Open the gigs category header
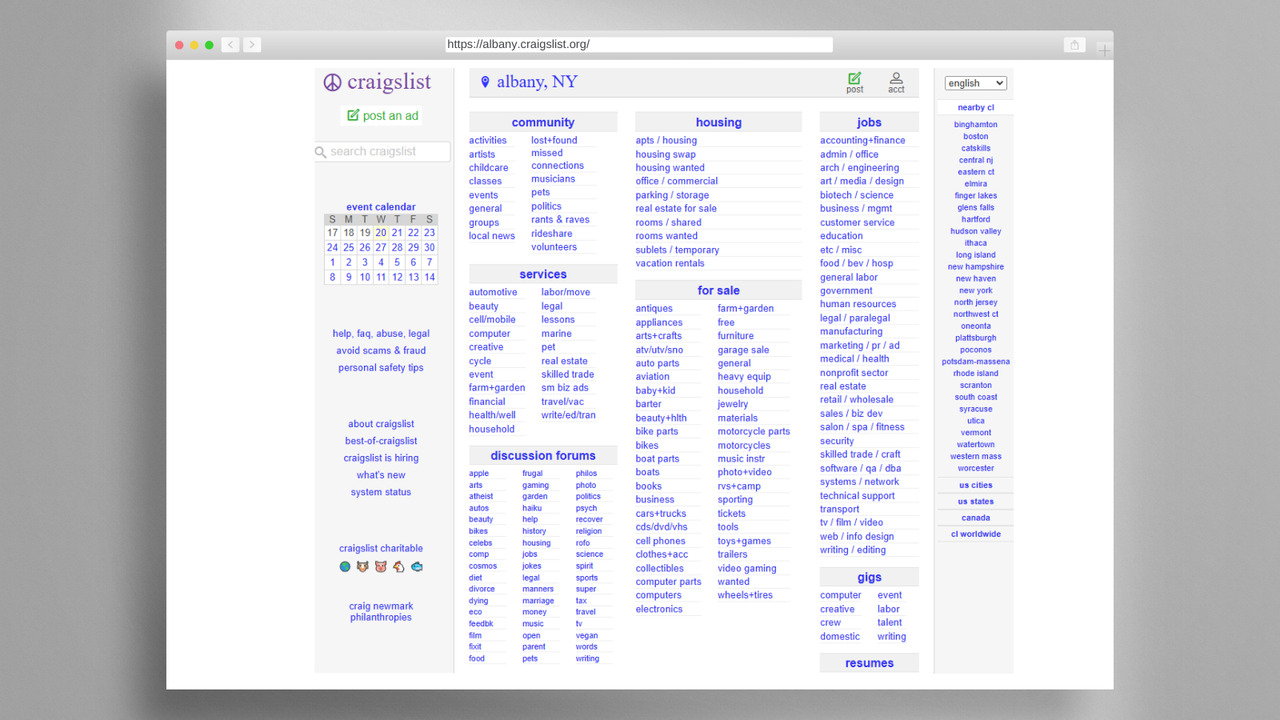Image resolution: width=1280 pixels, height=720 pixels. pos(869,578)
